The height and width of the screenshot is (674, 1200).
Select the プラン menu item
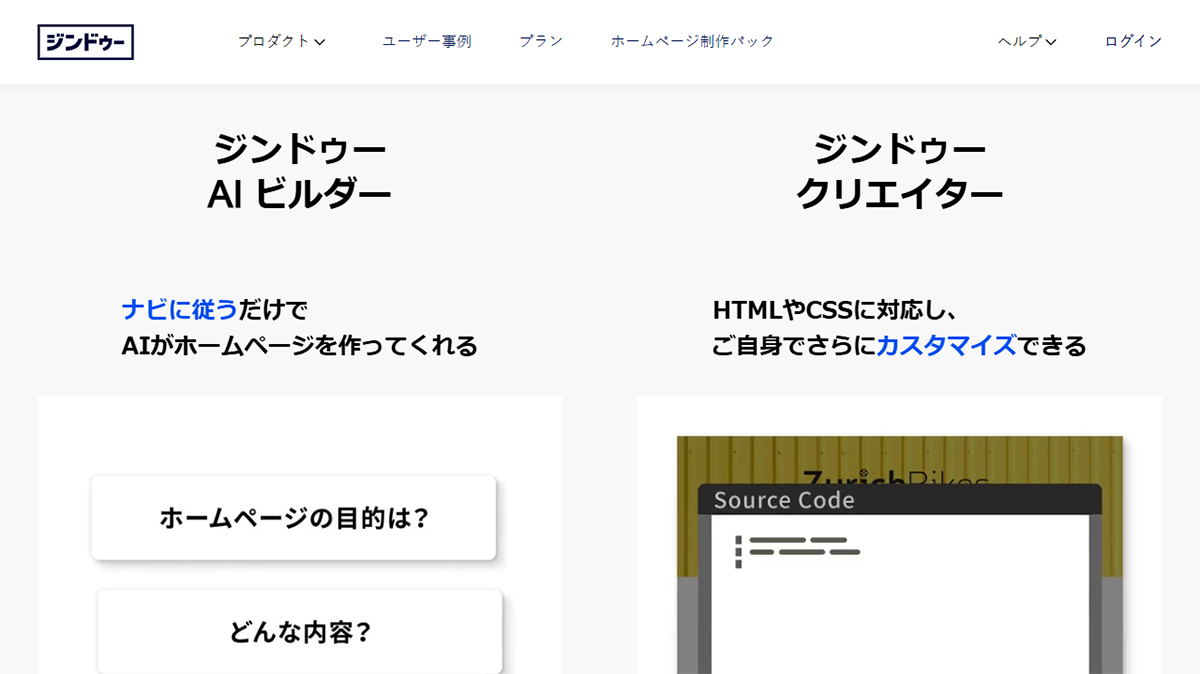click(x=540, y=41)
